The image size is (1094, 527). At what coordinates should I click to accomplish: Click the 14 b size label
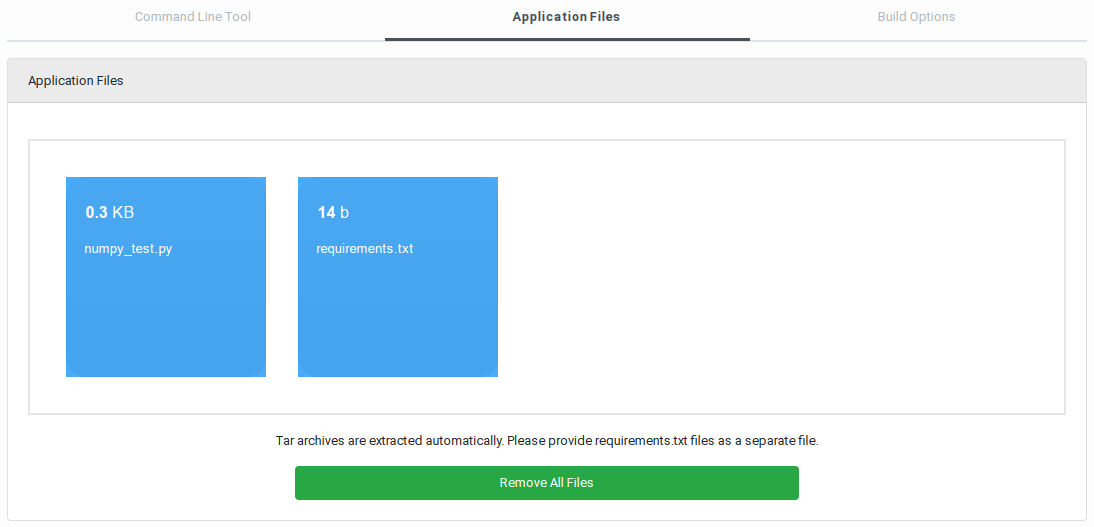click(334, 213)
